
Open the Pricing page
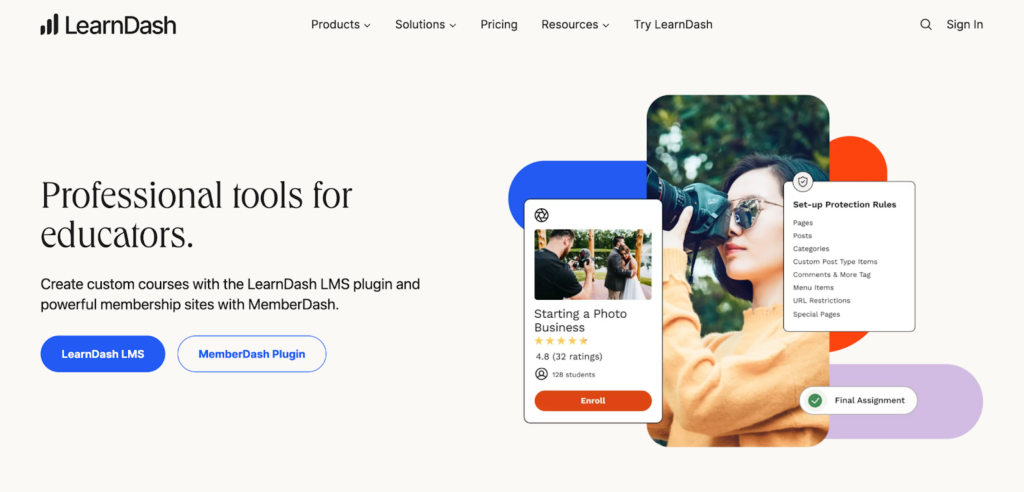[x=499, y=25]
